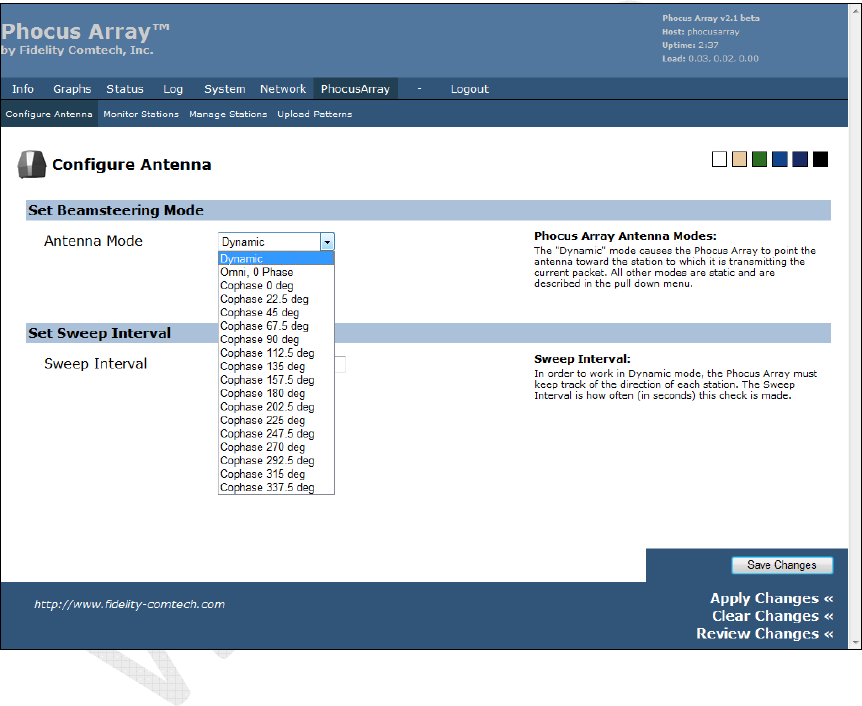
Task: Choose Cophase 270 deg option
Action: pyautogui.click(x=276, y=447)
